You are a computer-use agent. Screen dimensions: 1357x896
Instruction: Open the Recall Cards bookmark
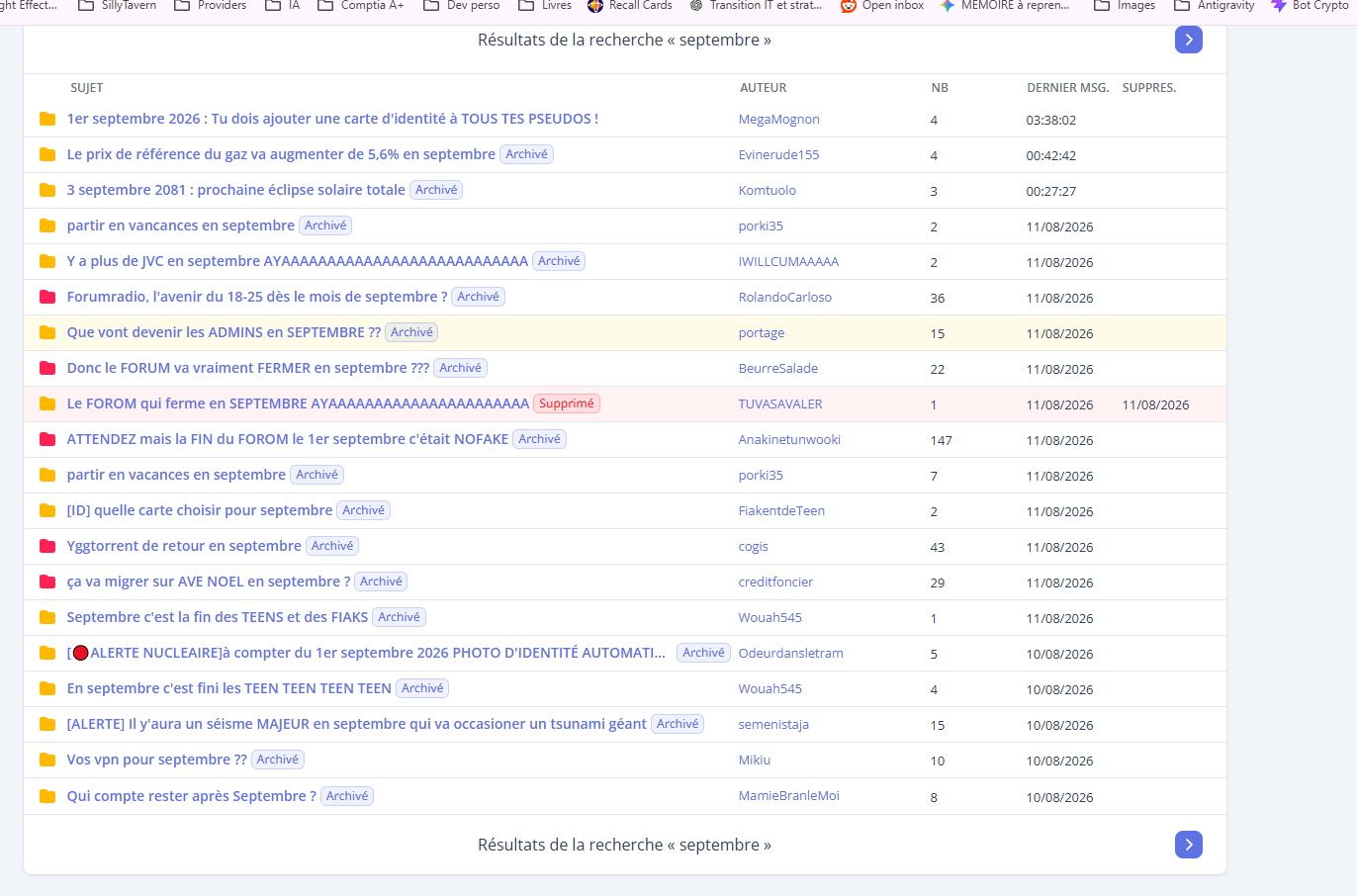coord(630,5)
